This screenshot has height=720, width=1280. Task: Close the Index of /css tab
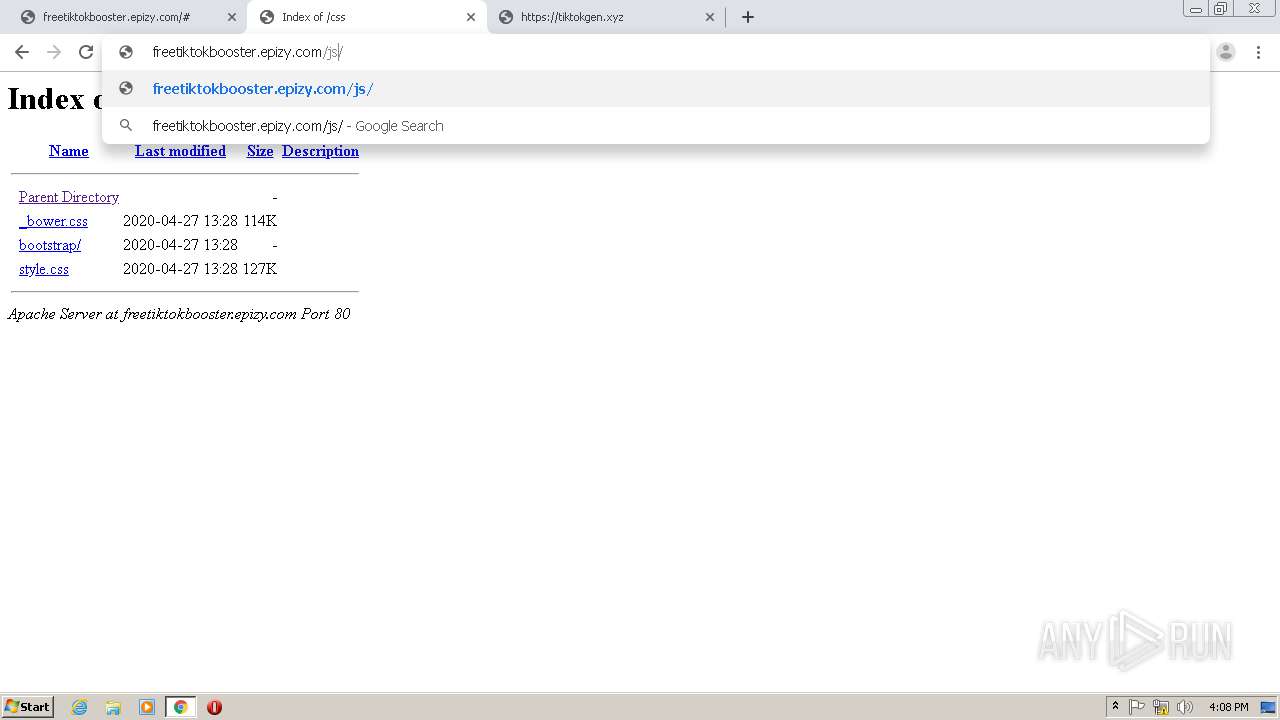click(x=471, y=17)
